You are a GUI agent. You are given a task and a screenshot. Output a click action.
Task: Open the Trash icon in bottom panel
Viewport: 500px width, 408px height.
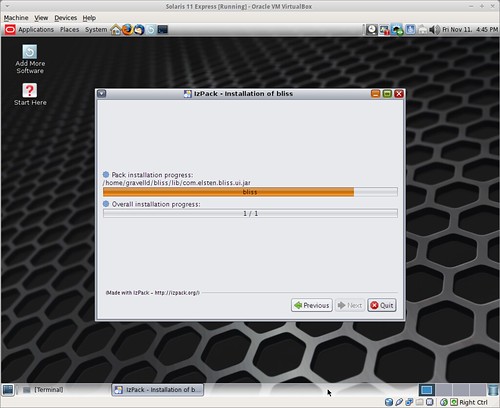(493, 390)
